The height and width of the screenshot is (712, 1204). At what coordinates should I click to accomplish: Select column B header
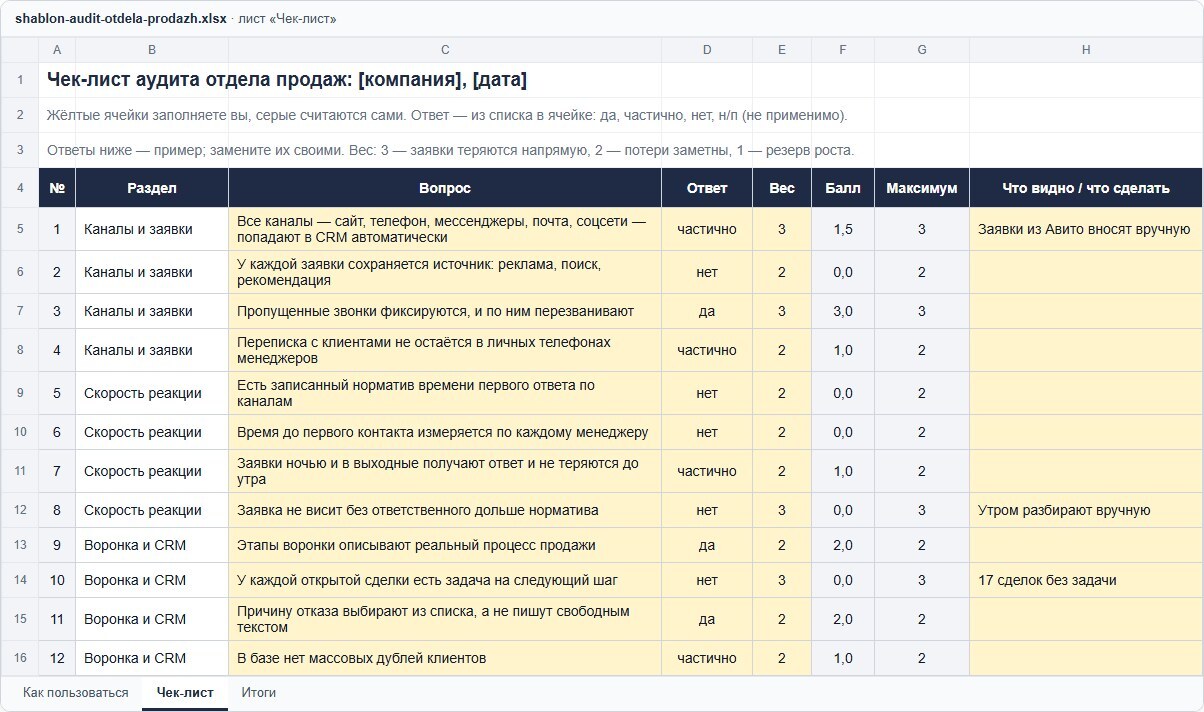pos(152,50)
